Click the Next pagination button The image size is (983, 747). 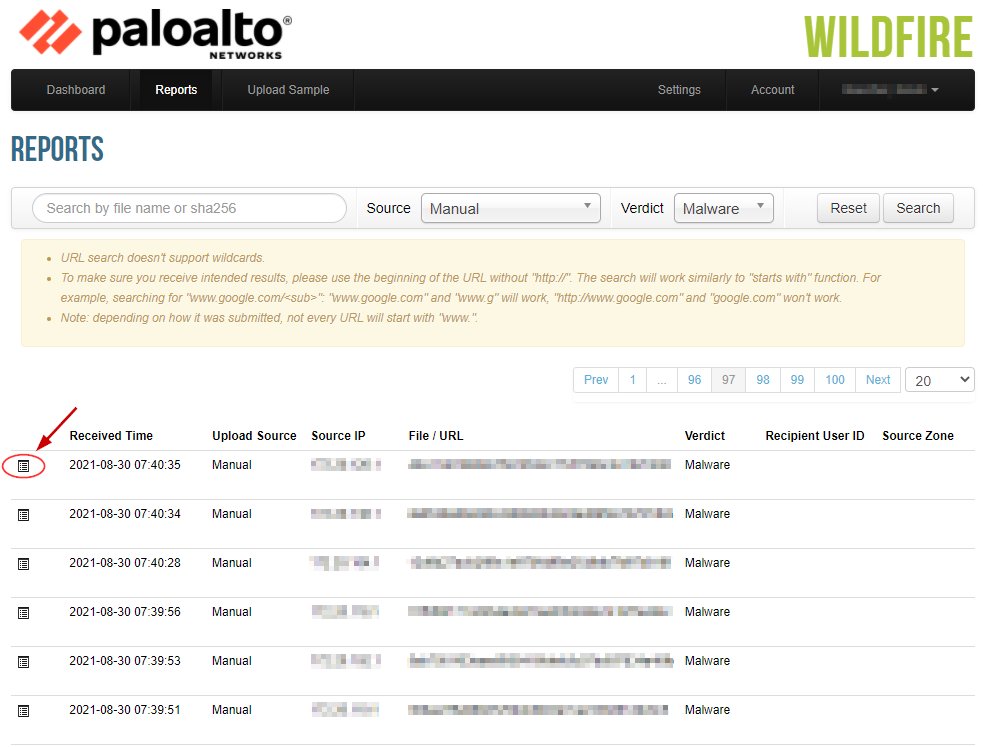[x=877, y=379]
